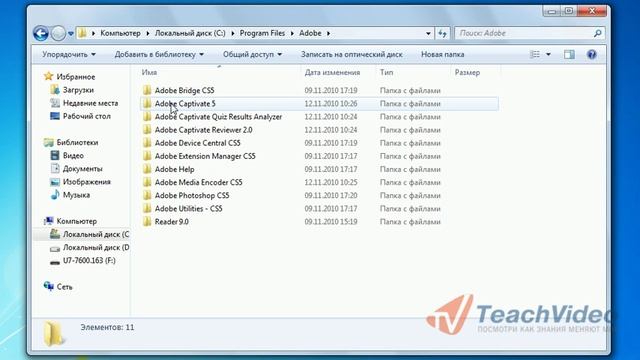The height and width of the screenshot is (360, 640).
Task: Click the magnifier search icon
Action: click(598, 33)
